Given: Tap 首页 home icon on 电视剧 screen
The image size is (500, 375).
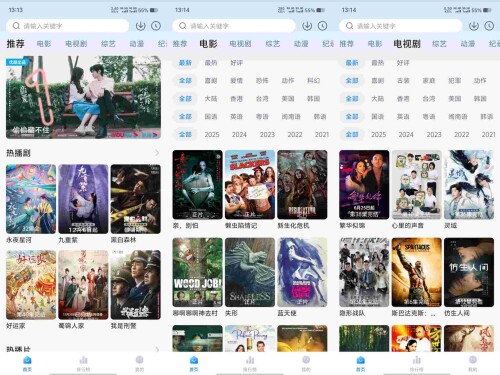Looking at the screenshot, I should (x=360, y=360).
